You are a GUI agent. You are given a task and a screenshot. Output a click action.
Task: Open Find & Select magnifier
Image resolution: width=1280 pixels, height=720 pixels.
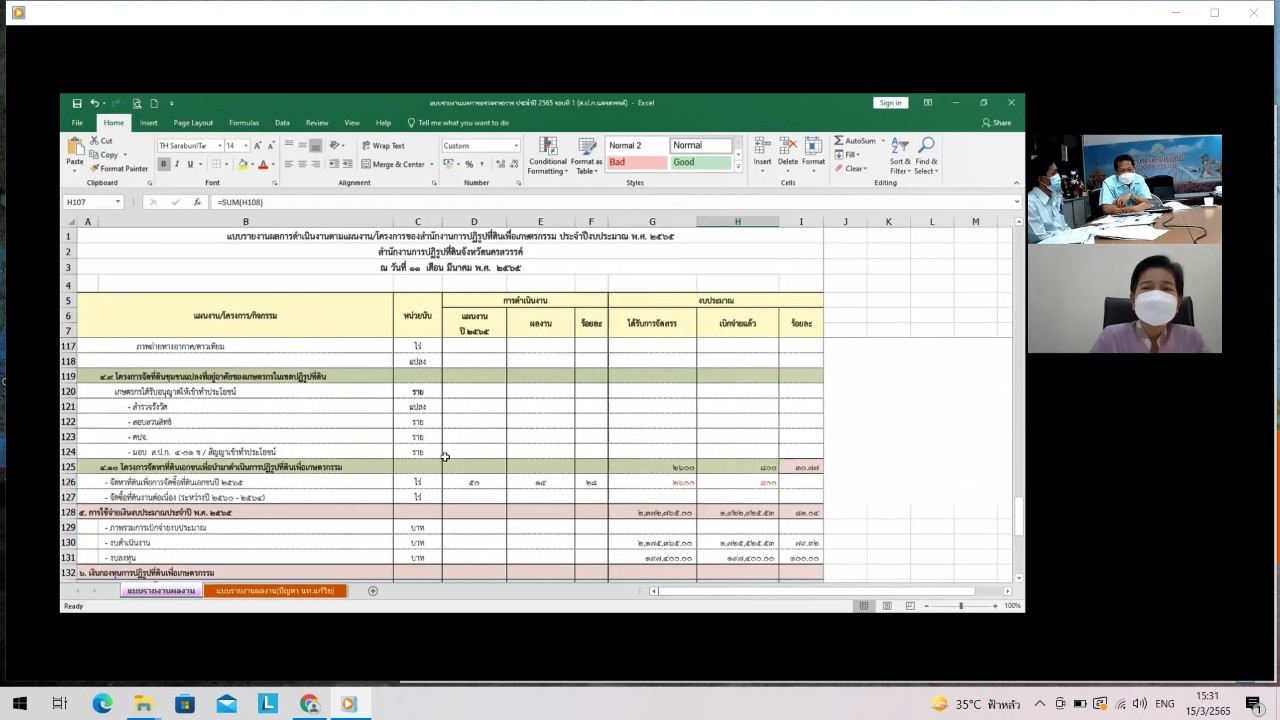926,155
